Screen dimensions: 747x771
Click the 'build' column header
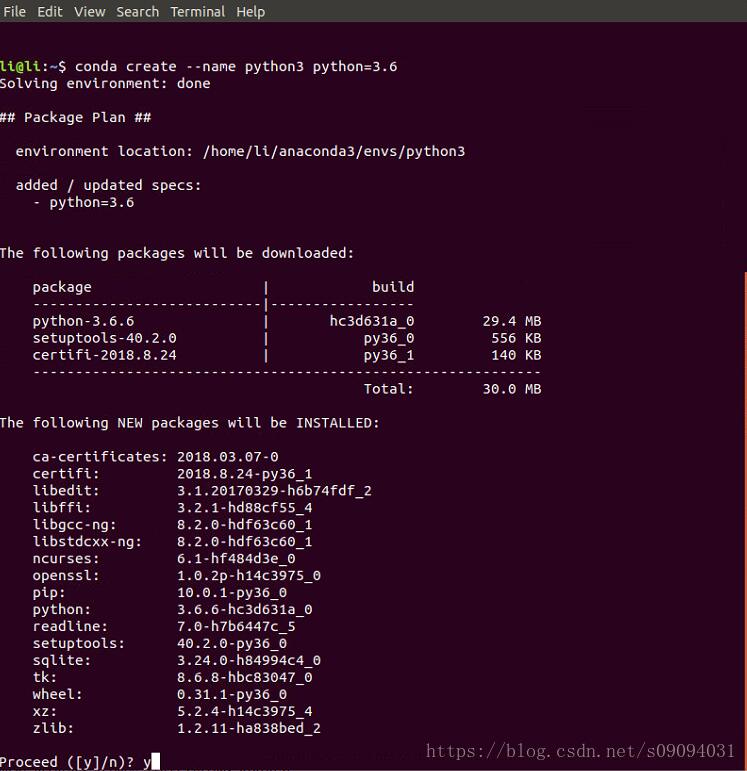click(x=393, y=287)
